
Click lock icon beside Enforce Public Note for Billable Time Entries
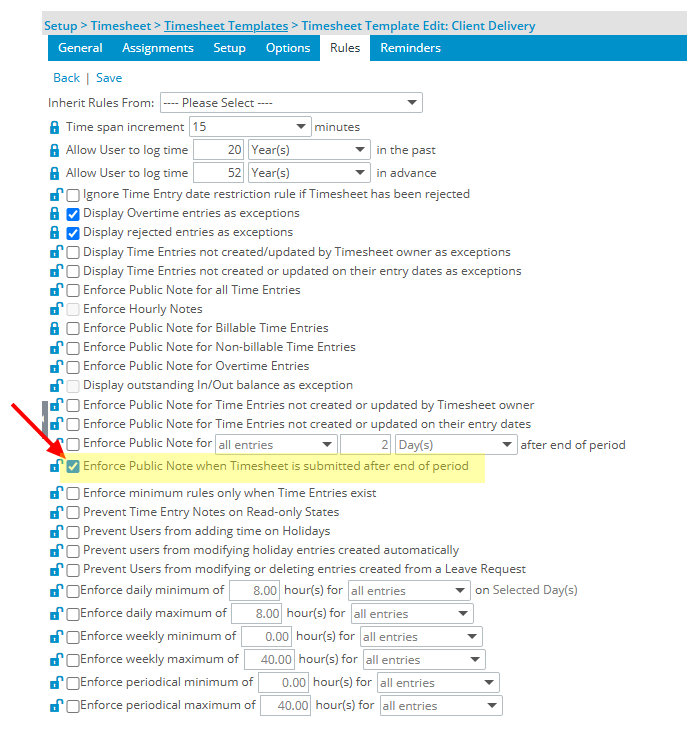[x=55, y=328]
